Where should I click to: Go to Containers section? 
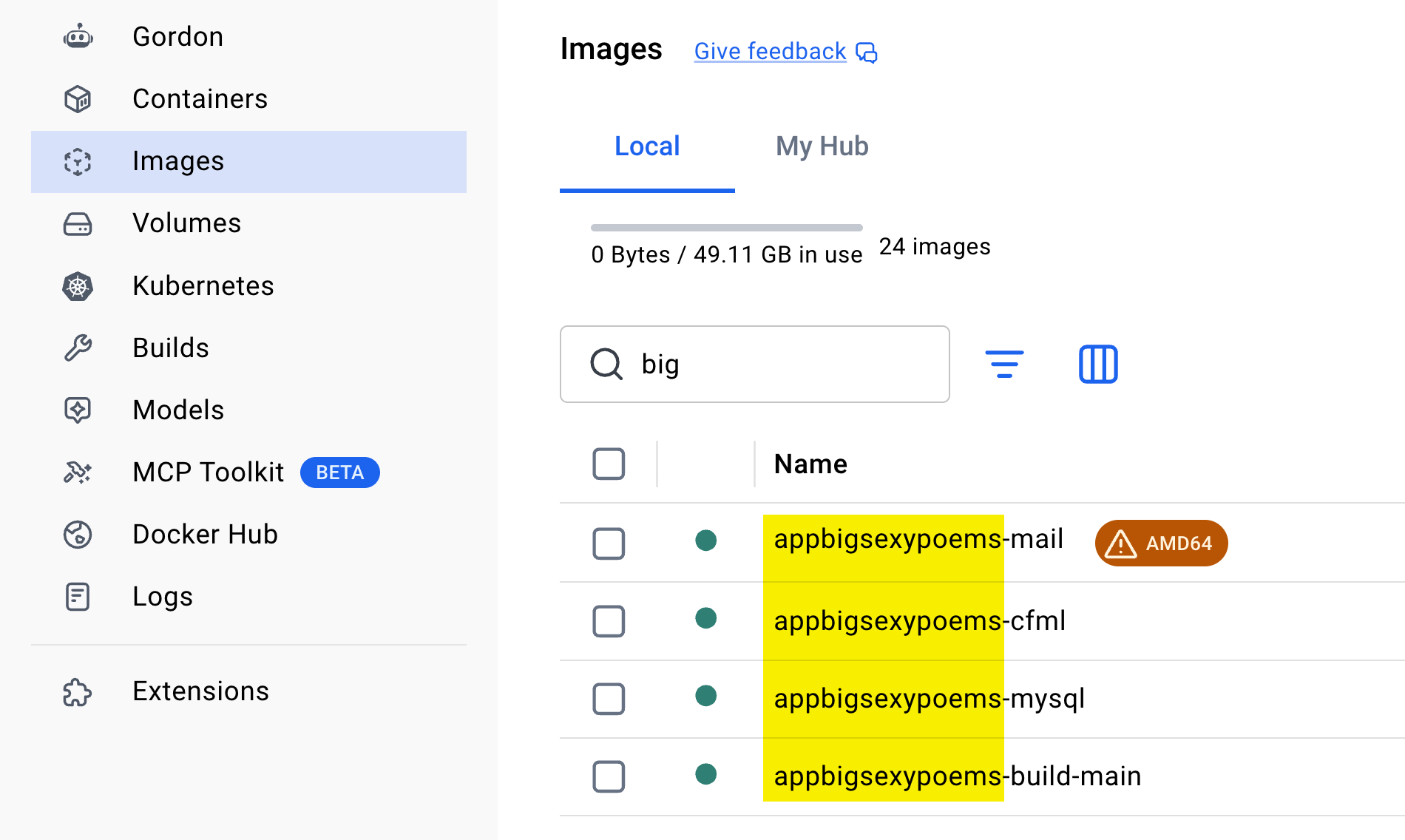tap(248, 98)
